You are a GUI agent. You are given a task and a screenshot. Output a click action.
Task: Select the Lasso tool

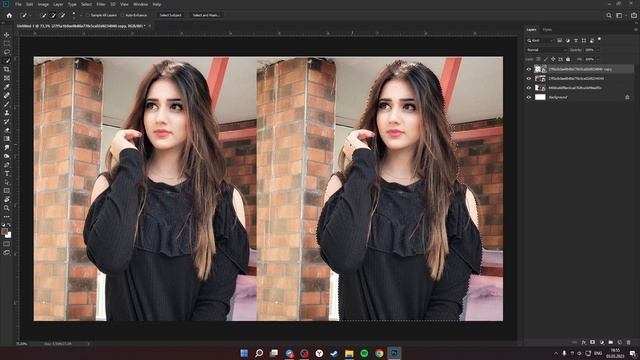(x=7, y=52)
